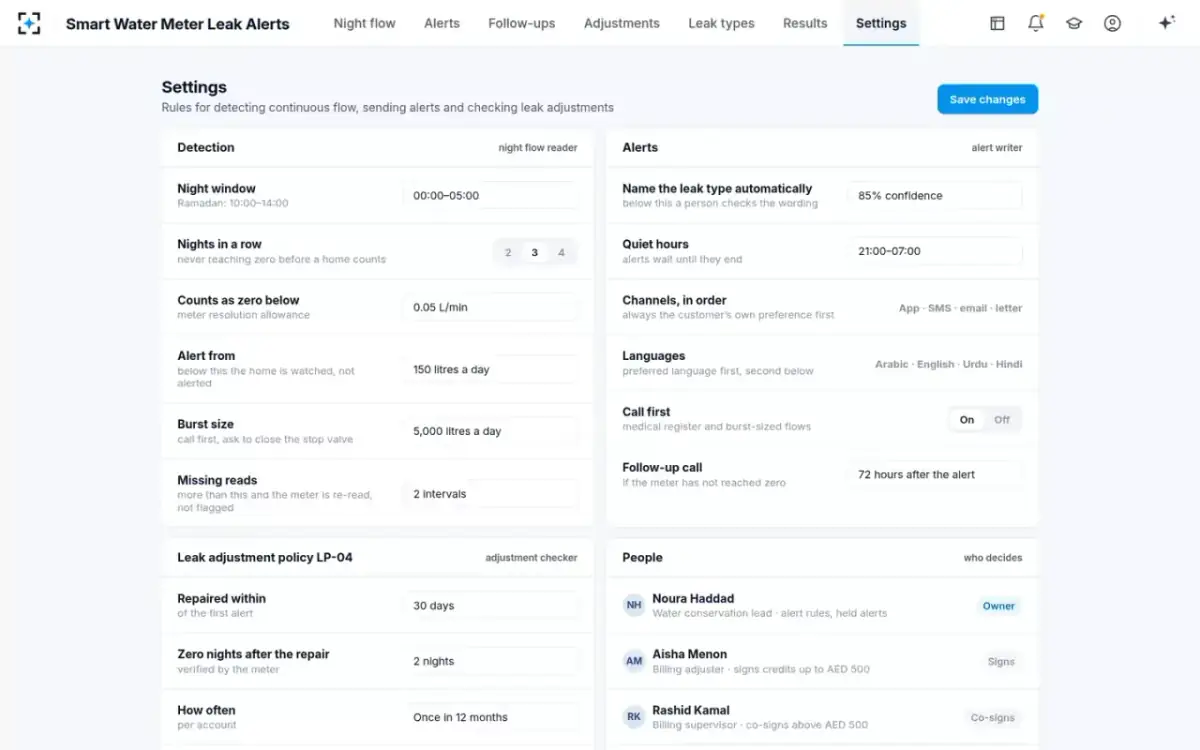Click the Counts as zero below field
Viewport: 1200px width, 750px height.
point(491,308)
